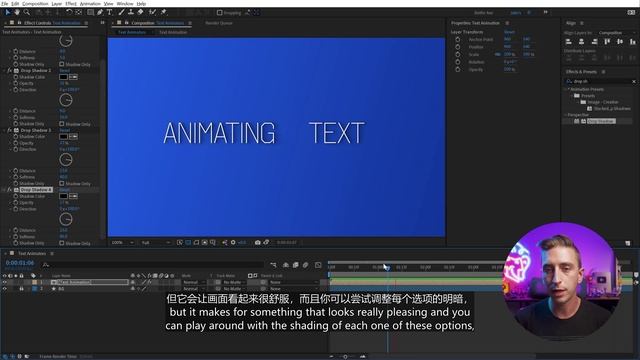Open the Effect menu
The image size is (640, 360).
click(71, 3)
